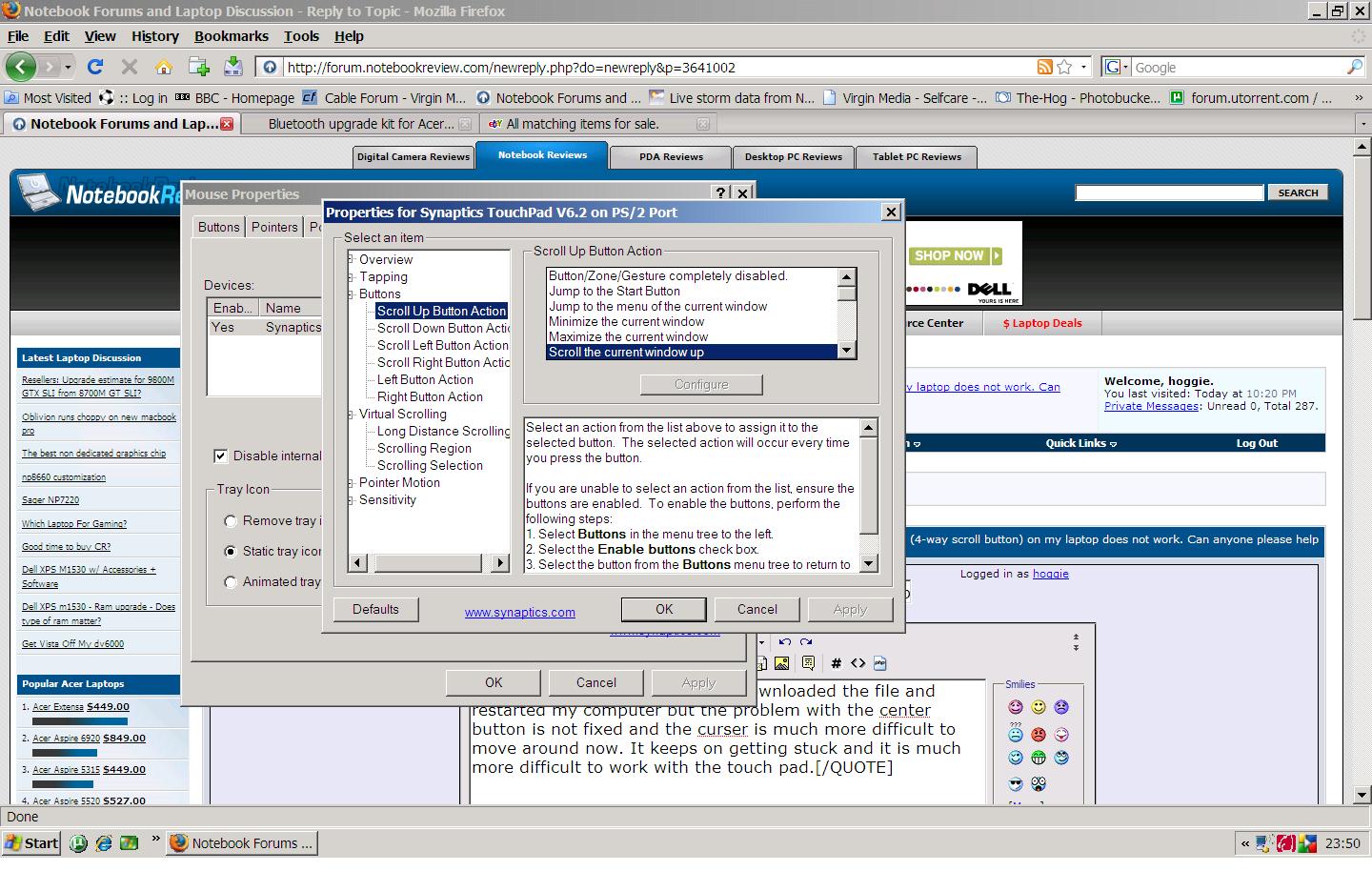
Task: Open the Bookmarks menu
Action: 232,36
